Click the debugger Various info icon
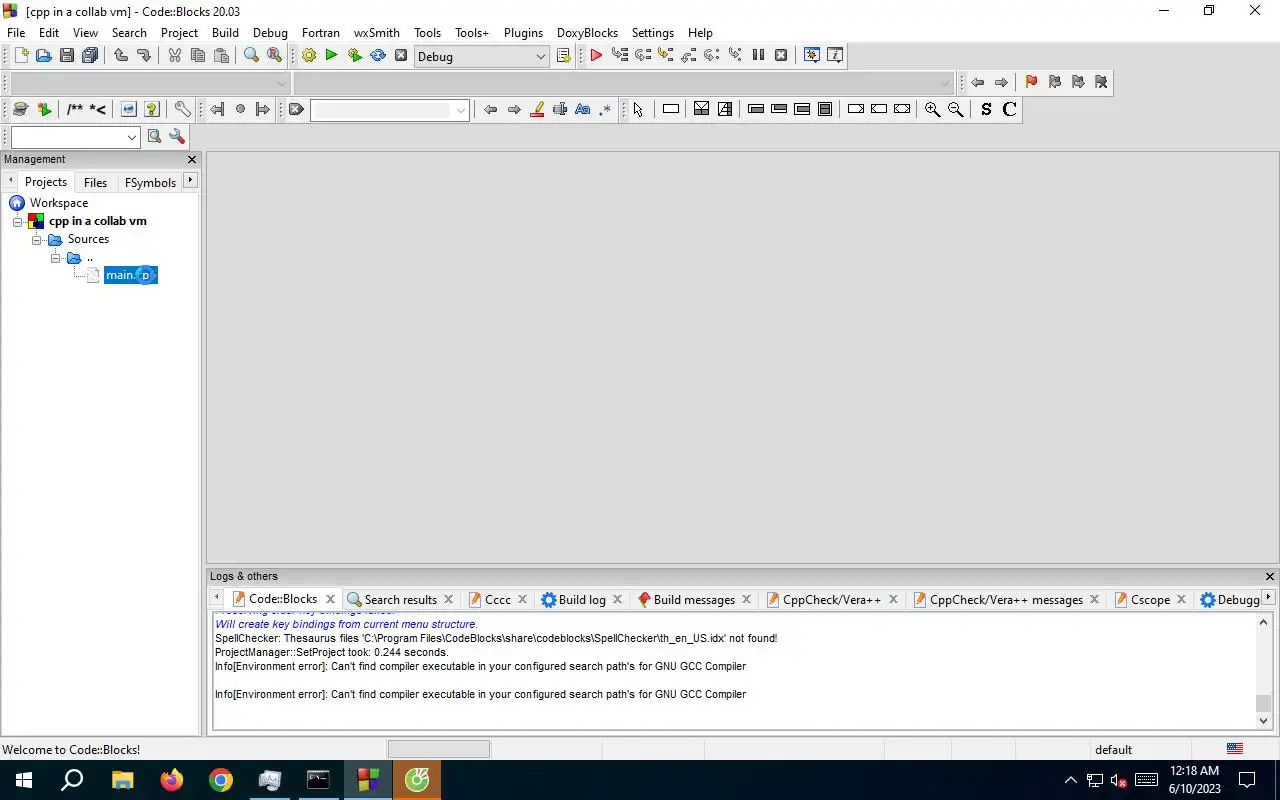Image resolution: width=1280 pixels, height=800 pixels. [835, 56]
